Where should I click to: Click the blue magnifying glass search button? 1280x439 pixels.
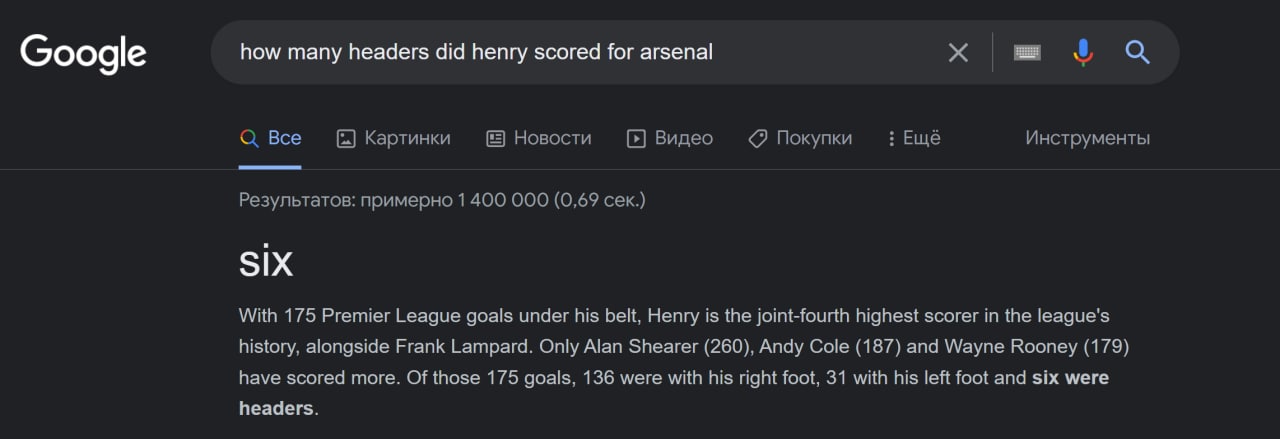[x=1137, y=52]
